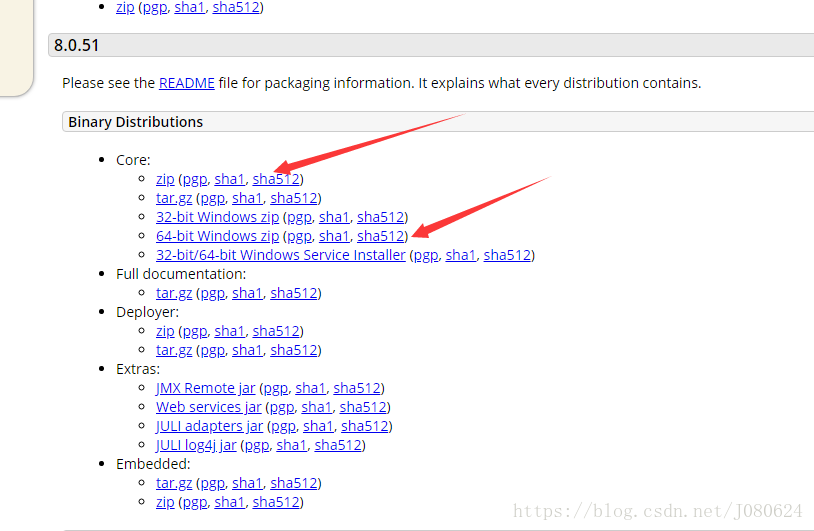Image resolution: width=814 pixels, height=531 pixels.
Task: Open pgp signature for Deployer tar.gz
Action: (x=212, y=351)
